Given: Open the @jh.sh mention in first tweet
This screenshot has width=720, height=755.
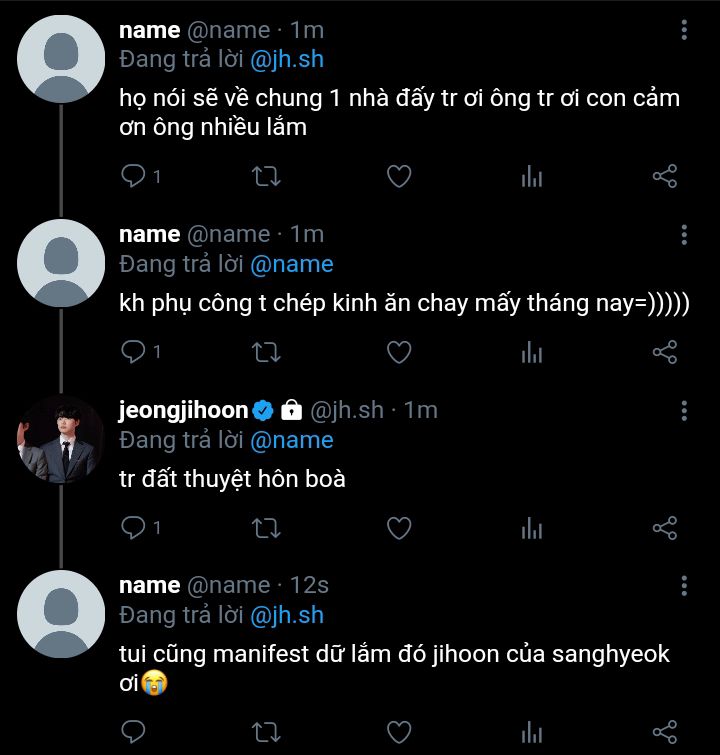Looking at the screenshot, I should [x=287, y=59].
